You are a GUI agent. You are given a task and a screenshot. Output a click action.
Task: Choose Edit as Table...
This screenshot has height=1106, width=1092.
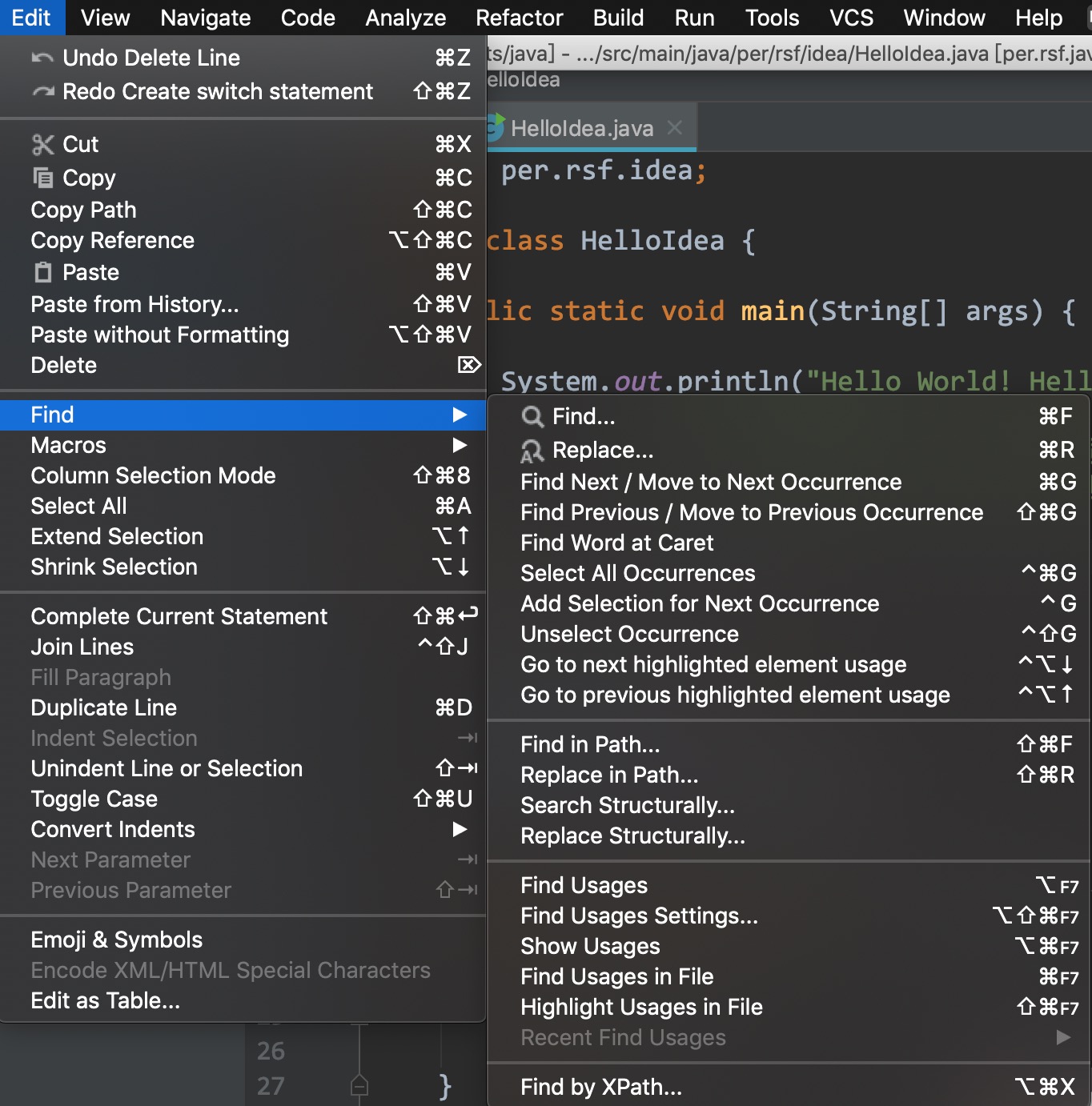pyautogui.click(x=243, y=1000)
